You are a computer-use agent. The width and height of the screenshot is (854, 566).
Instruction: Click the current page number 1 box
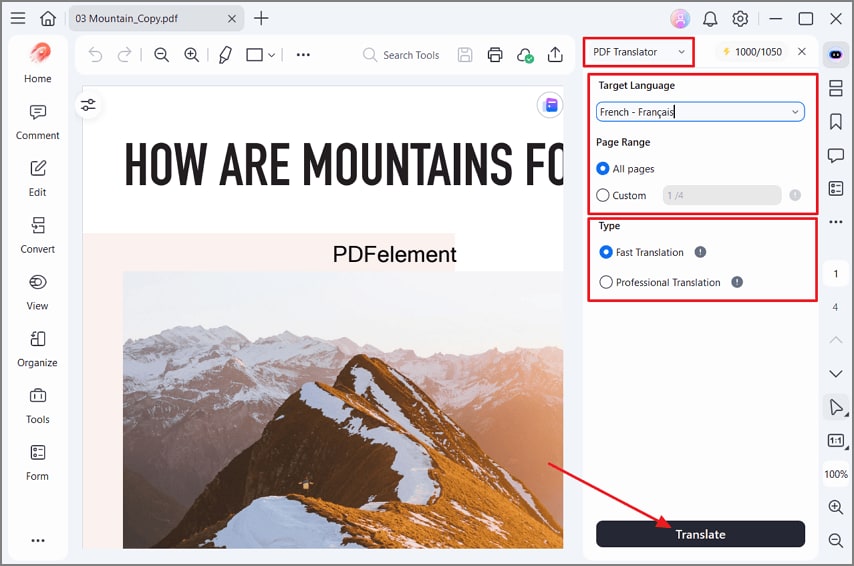(x=835, y=273)
